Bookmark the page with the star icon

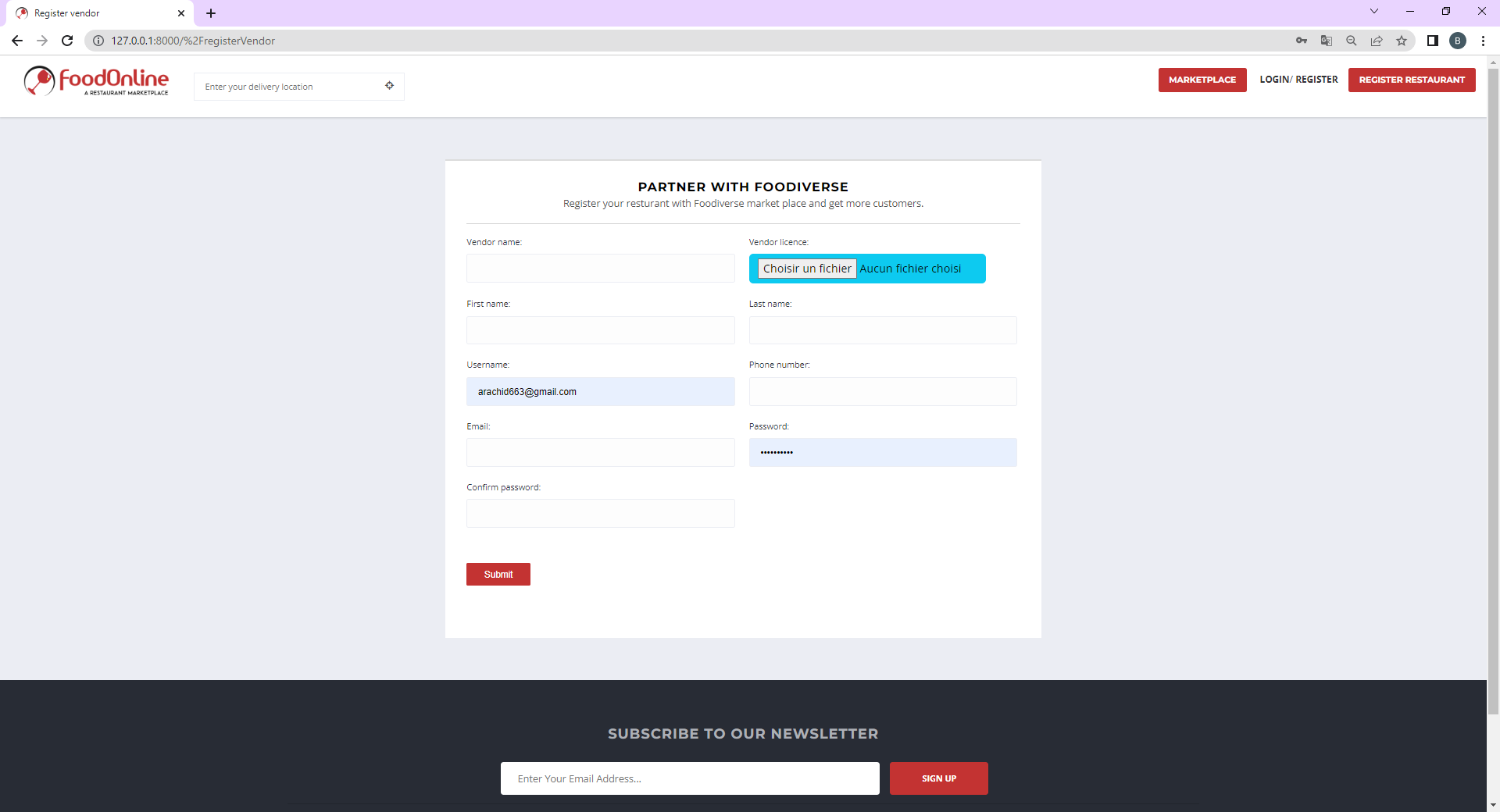[x=1402, y=41]
